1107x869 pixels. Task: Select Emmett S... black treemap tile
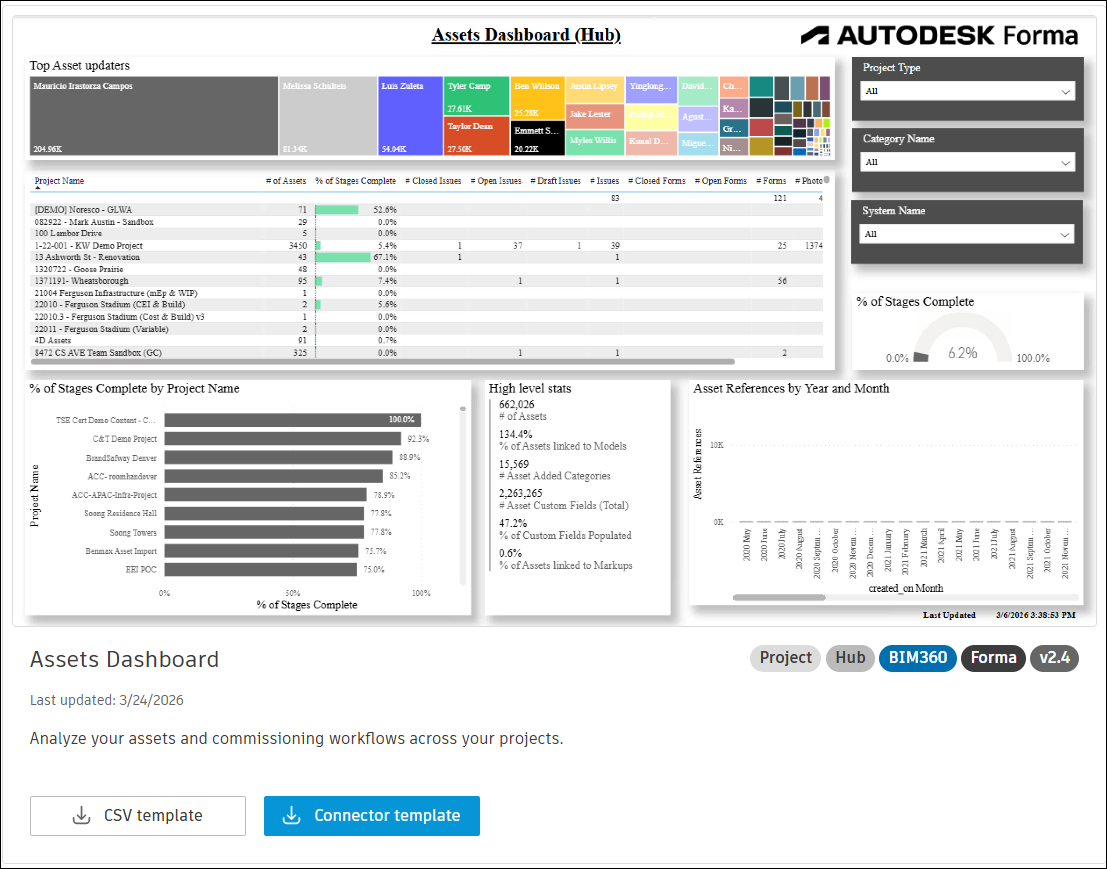(x=537, y=138)
